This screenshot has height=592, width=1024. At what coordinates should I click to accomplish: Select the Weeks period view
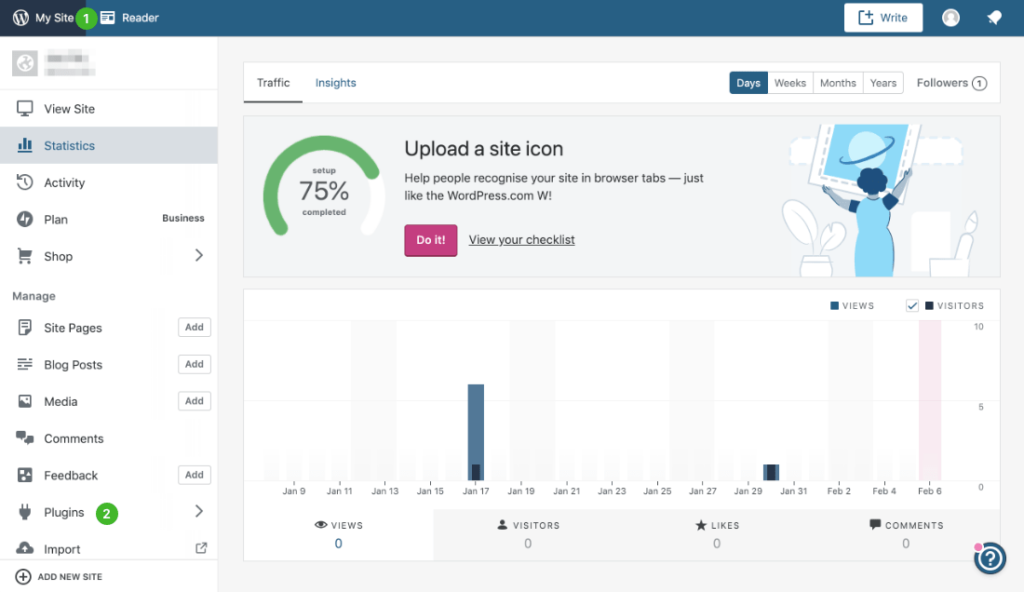click(x=790, y=83)
